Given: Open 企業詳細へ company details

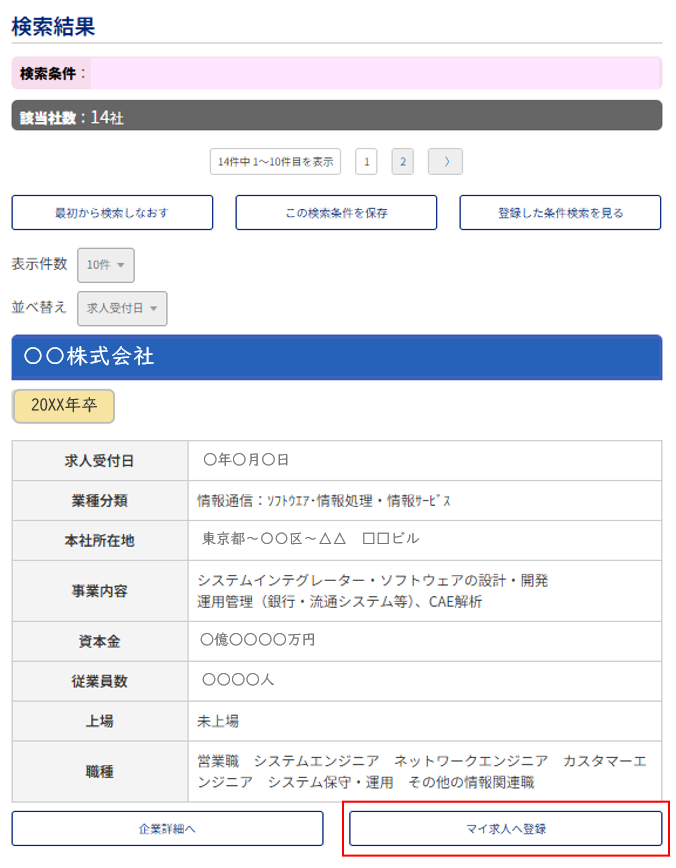Looking at the screenshot, I should click(x=167, y=829).
